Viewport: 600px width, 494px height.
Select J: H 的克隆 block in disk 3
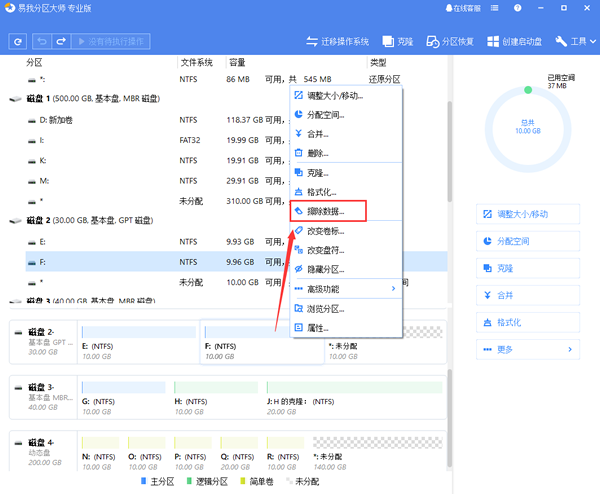(355, 398)
